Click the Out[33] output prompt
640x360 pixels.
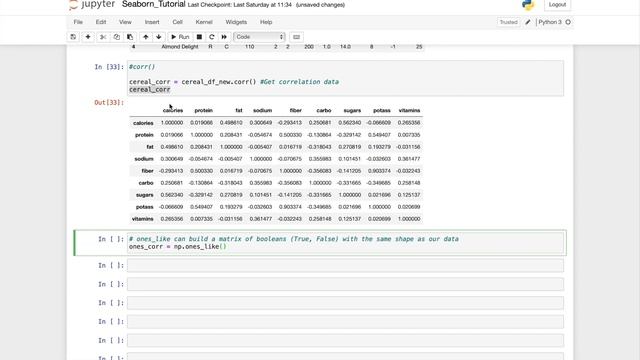109,102
